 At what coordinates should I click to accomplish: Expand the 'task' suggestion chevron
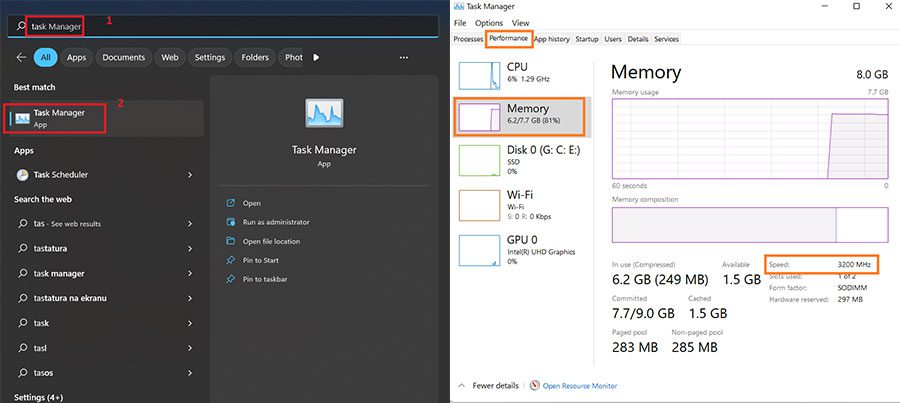click(190, 323)
